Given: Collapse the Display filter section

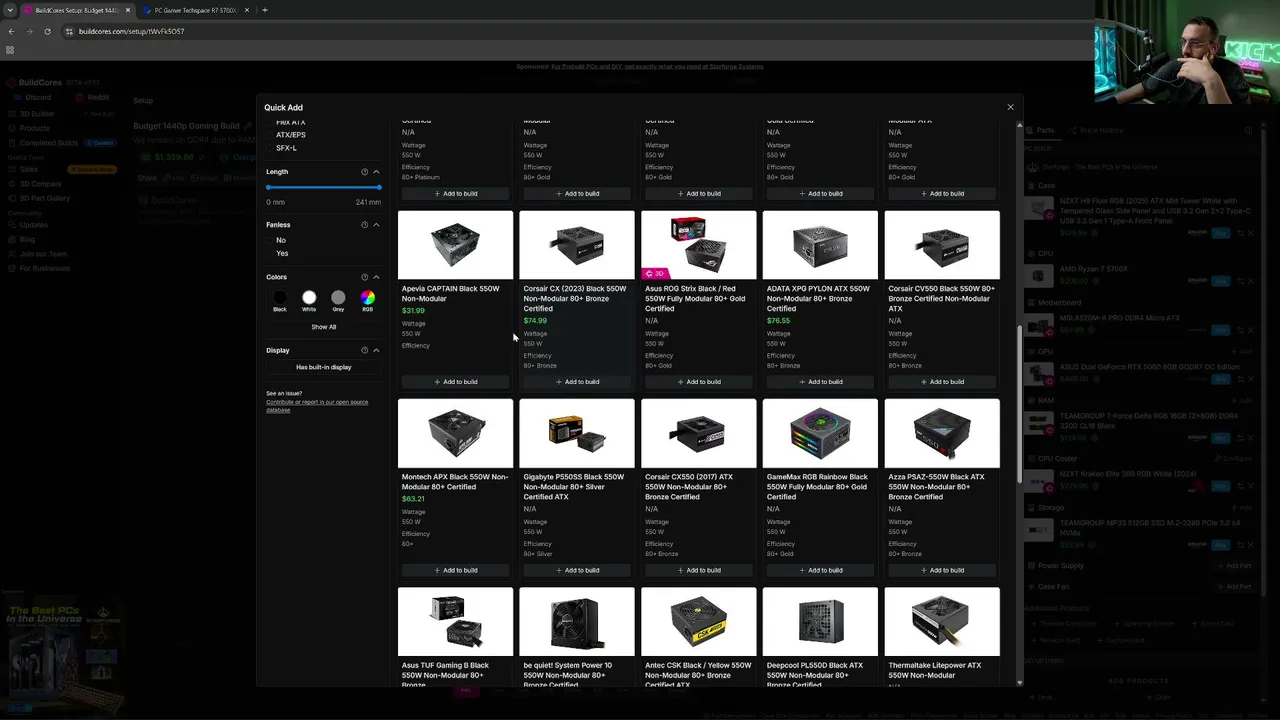Looking at the screenshot, I should (376, 350).
